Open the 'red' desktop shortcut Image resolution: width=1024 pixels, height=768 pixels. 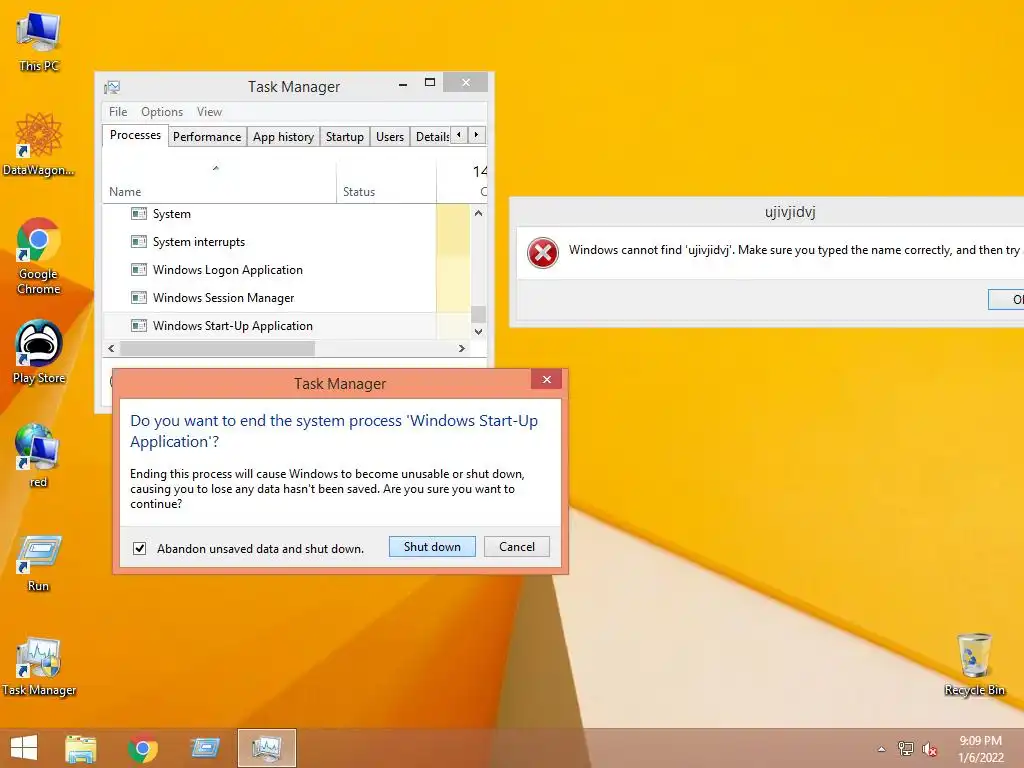tap(39, 455)
